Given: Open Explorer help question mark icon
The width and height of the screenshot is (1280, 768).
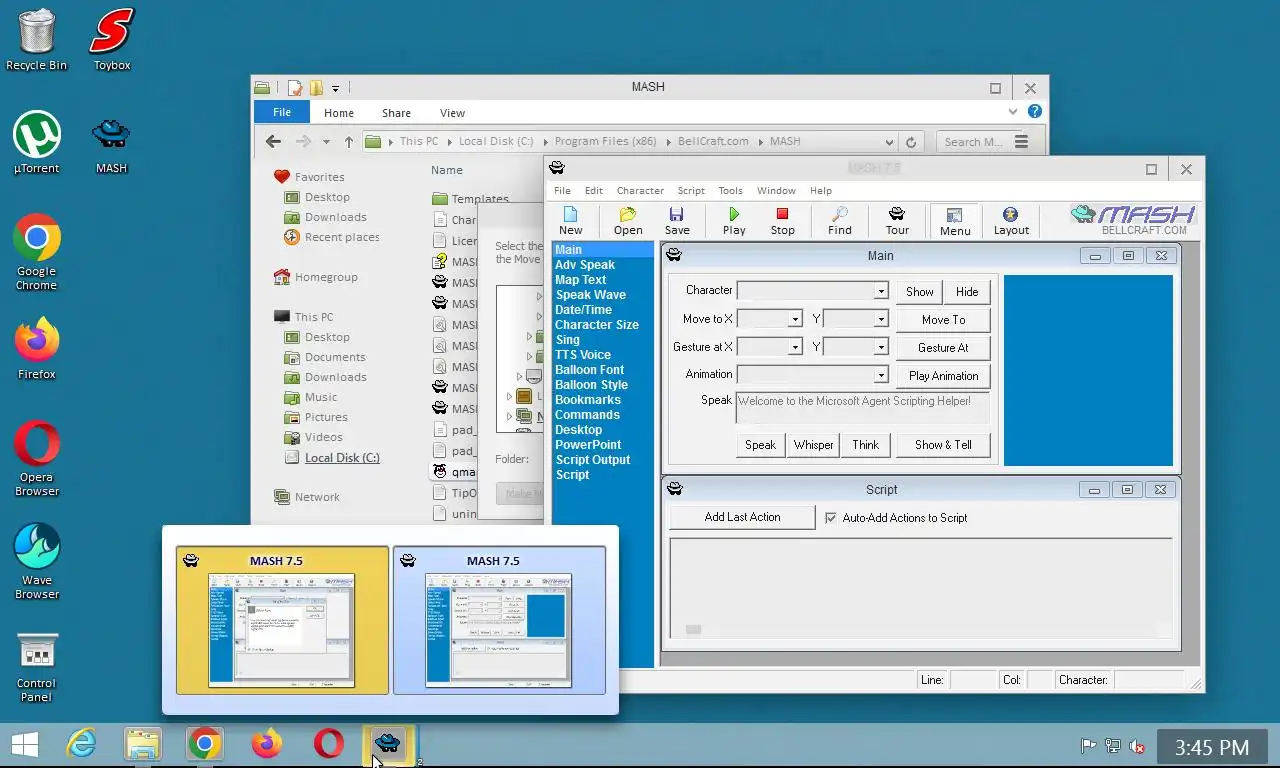Looking at the screenshot, I should pyautogui.click(x=1035, y=112).
